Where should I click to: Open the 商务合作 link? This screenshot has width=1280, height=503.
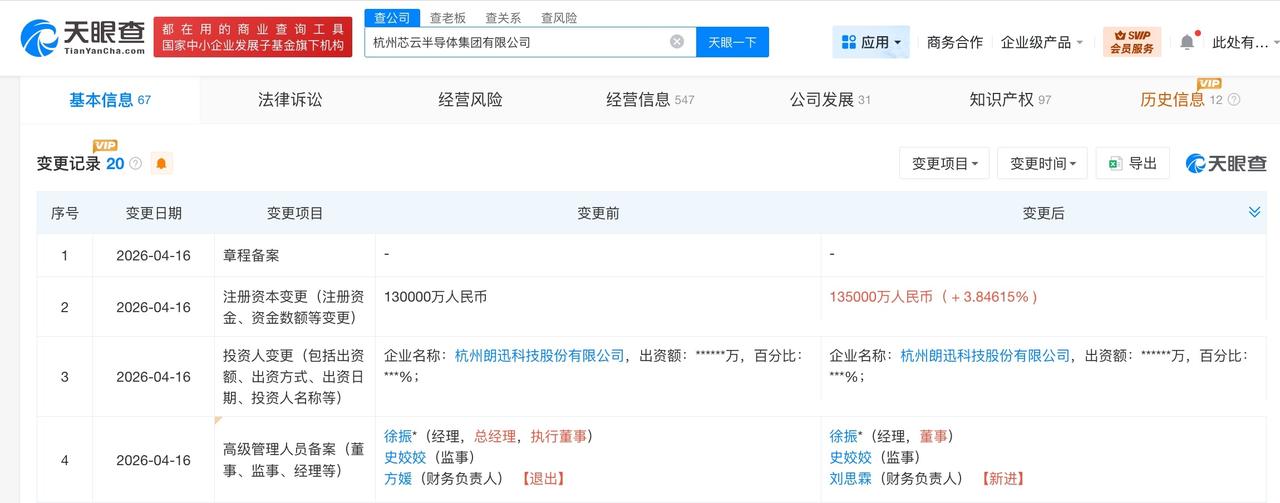[x=955, y=42]
